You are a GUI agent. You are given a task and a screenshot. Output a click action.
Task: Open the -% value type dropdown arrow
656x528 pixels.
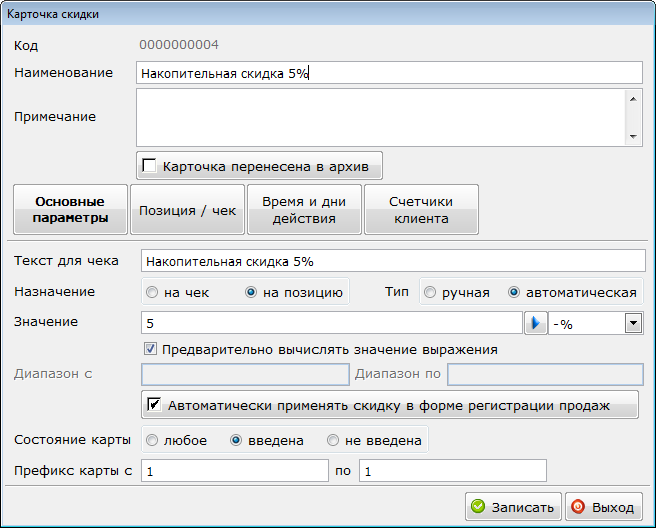(633, 323)
